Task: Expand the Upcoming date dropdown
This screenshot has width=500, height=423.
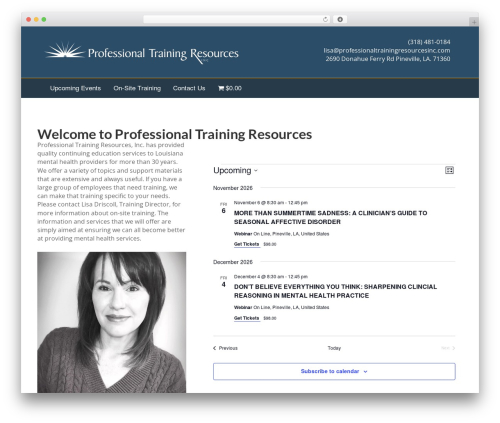Action: click(235, 170)
